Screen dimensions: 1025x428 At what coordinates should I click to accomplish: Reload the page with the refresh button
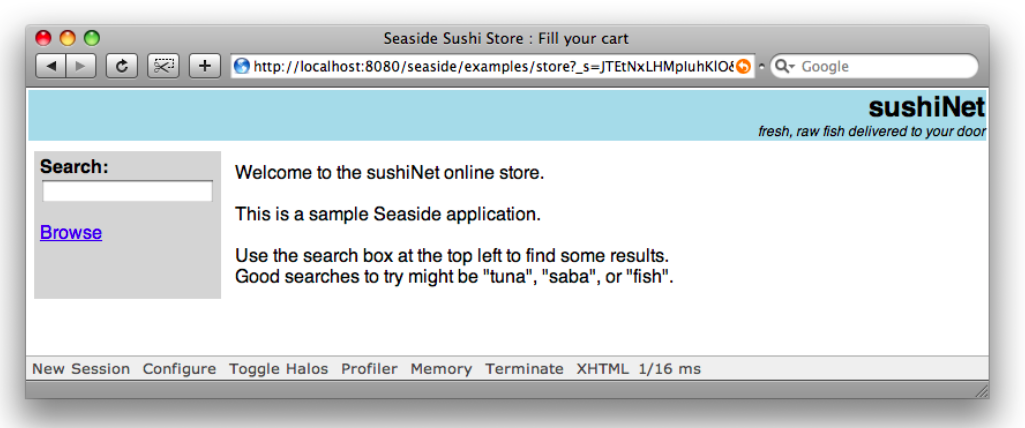tap(122, 66)
